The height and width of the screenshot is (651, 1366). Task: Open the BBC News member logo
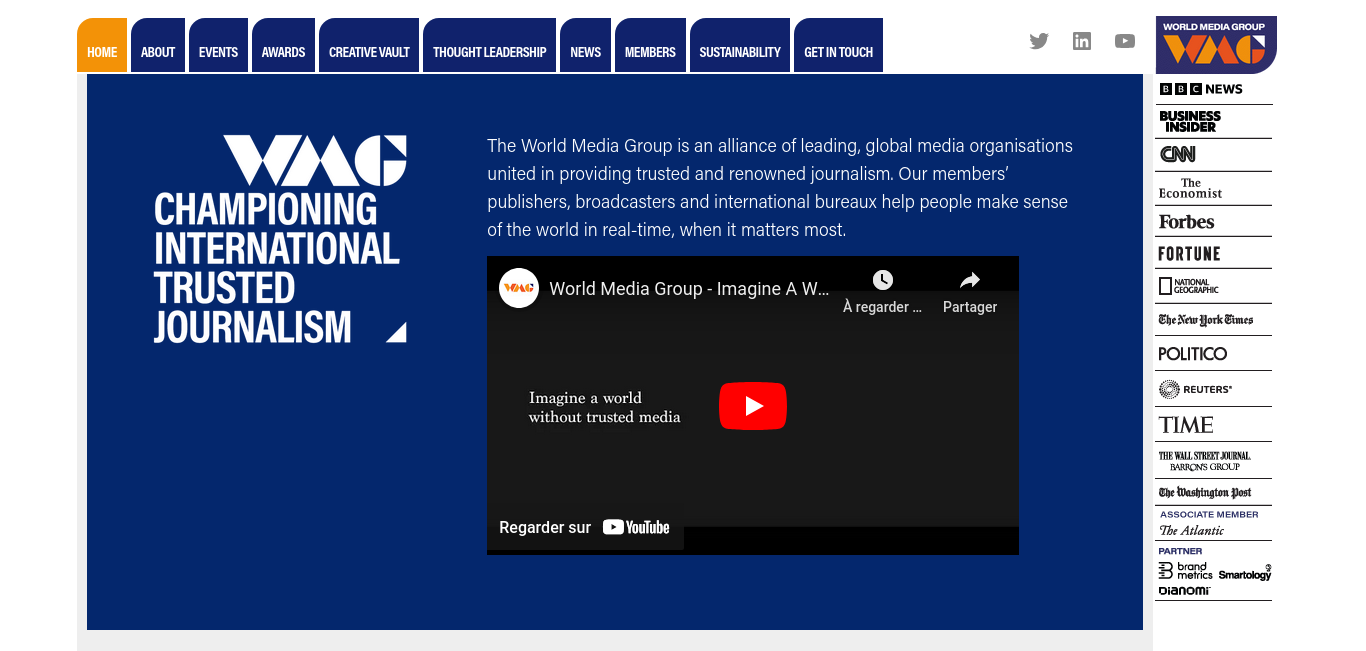[1201, 89]
